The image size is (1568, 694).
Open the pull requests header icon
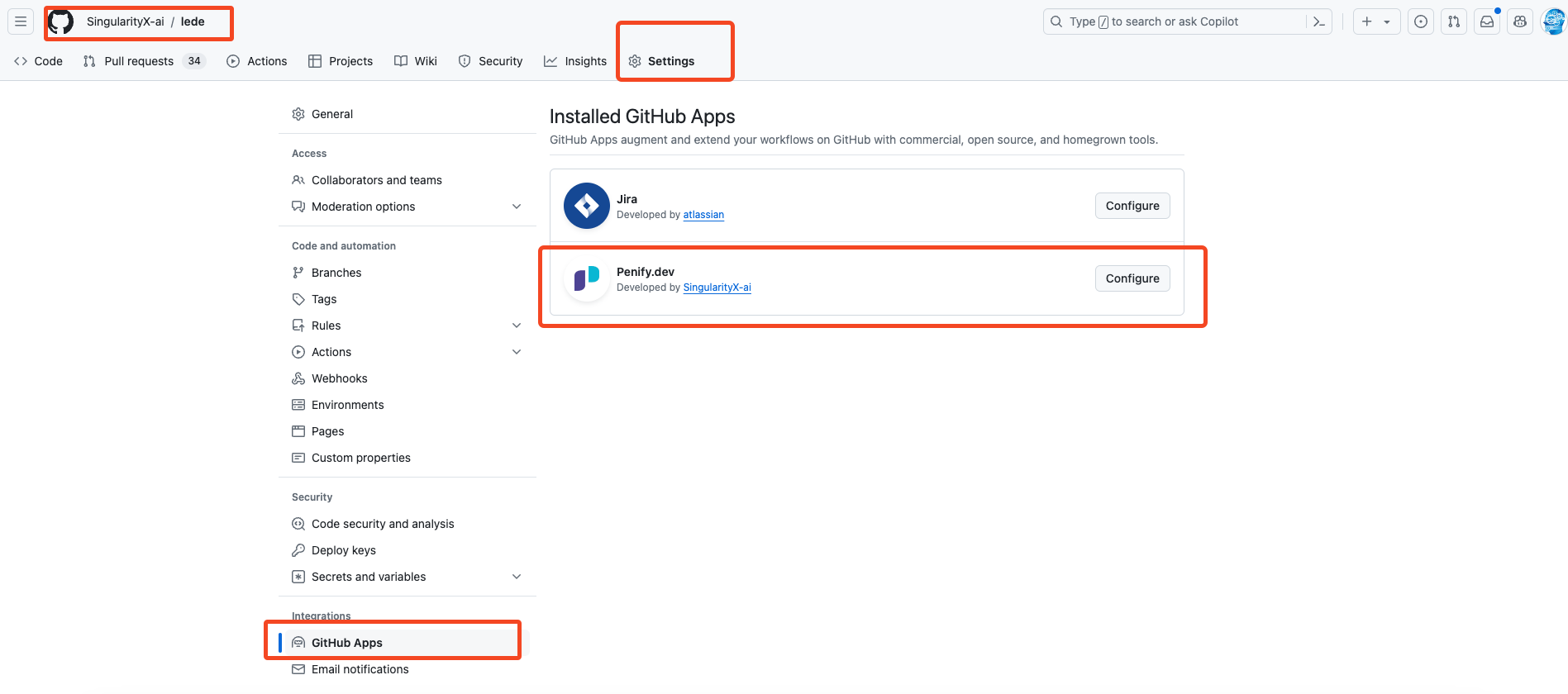point(1453,21)
